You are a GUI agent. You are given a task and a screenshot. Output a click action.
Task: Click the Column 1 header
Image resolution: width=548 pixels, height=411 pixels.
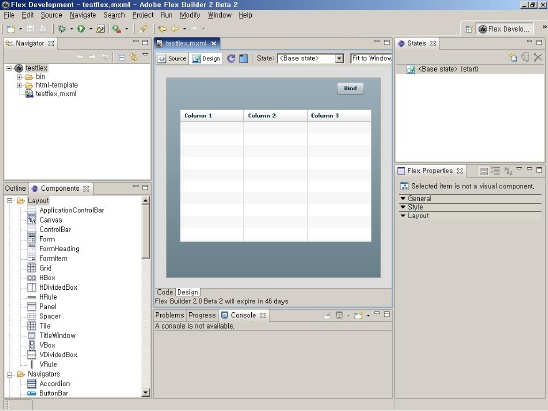[x=212, y=116]
